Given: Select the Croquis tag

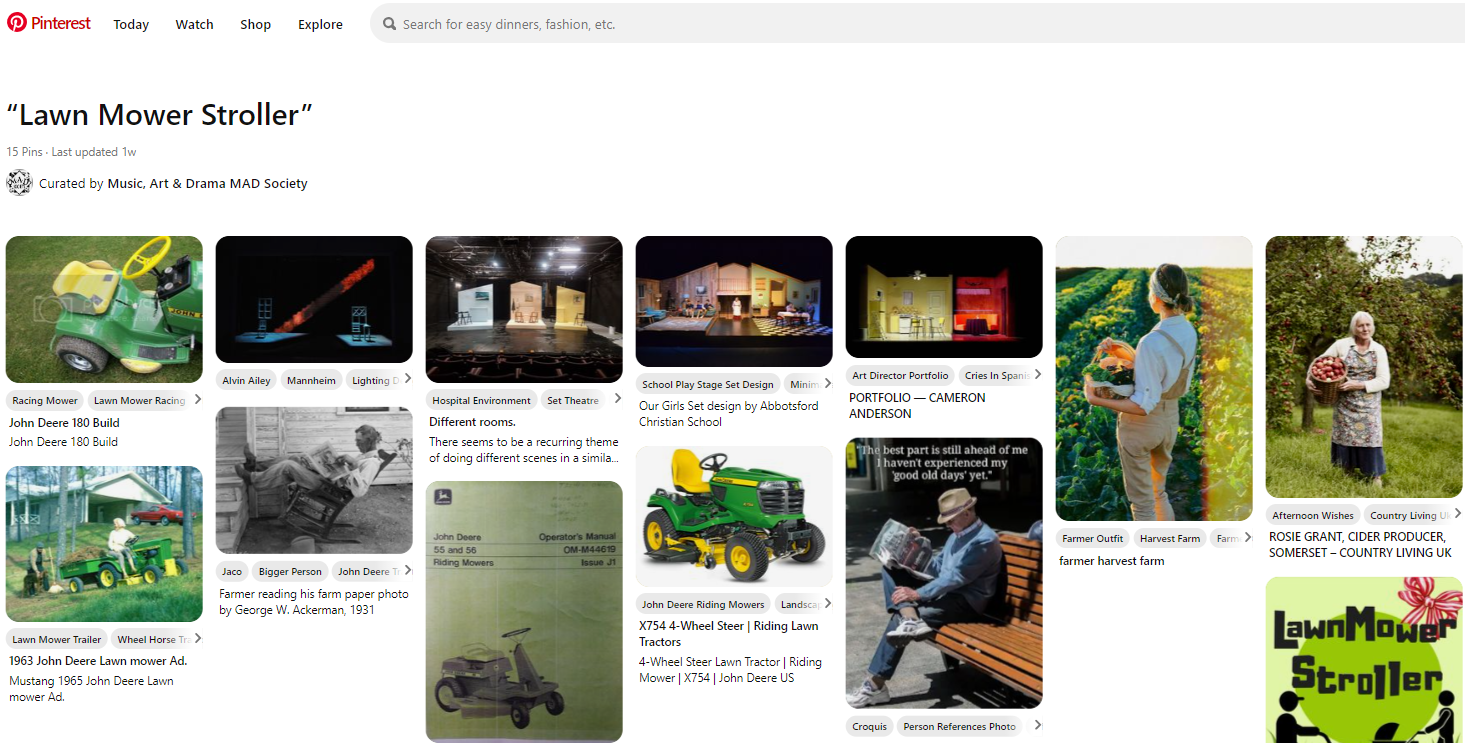Looking at the screenshot, I should tap(869, 726).
